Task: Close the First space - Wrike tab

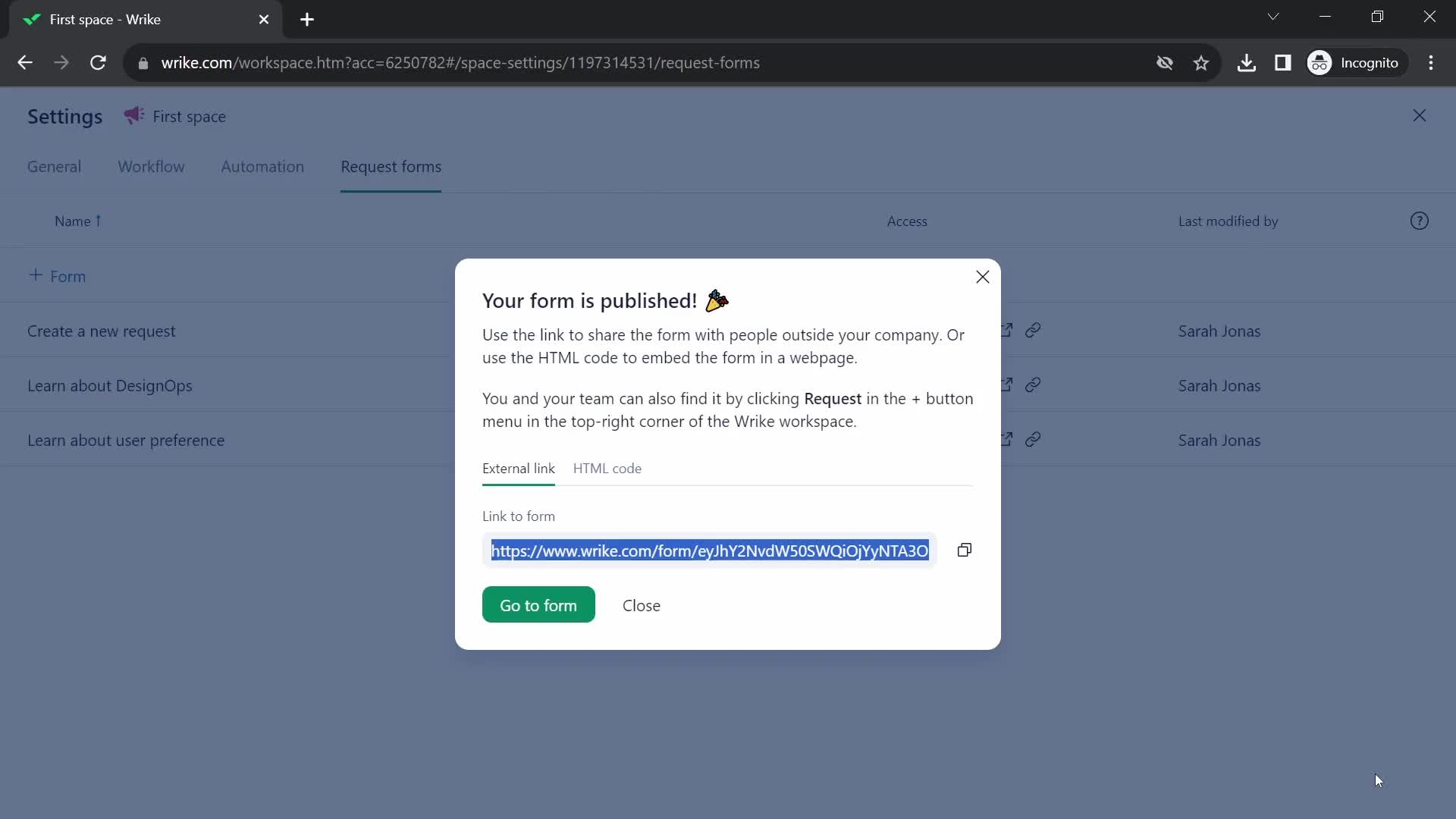Action: click(264, 20)
